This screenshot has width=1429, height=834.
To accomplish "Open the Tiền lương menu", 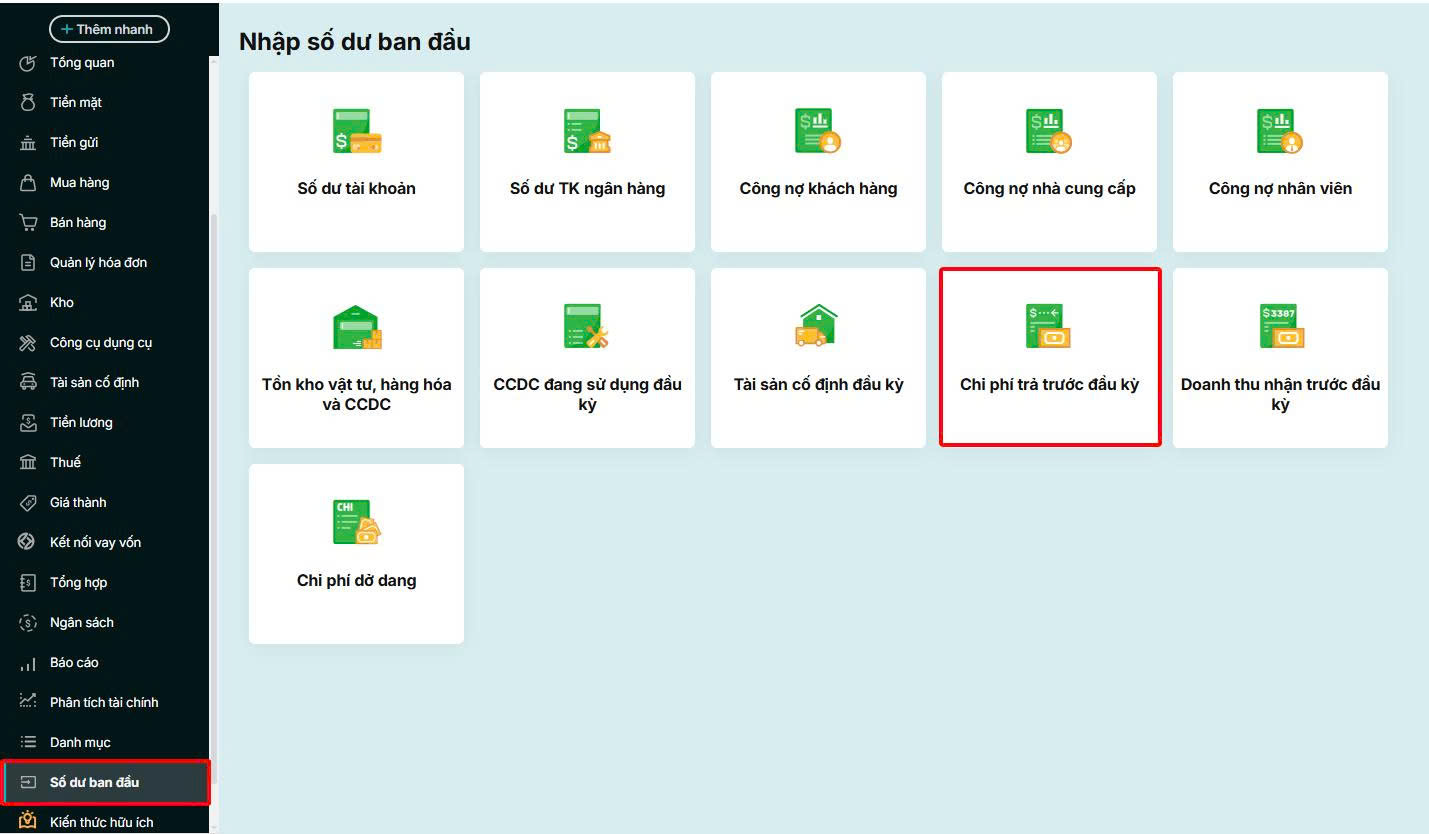I will (81, 423).
